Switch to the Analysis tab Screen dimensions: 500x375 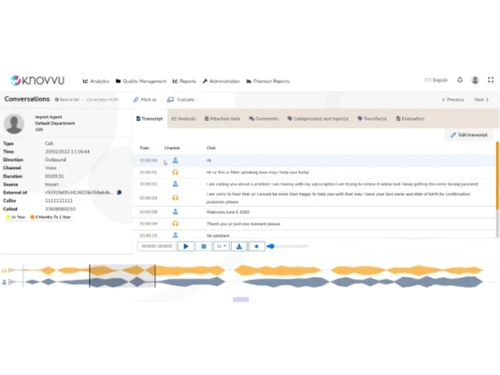184,119
